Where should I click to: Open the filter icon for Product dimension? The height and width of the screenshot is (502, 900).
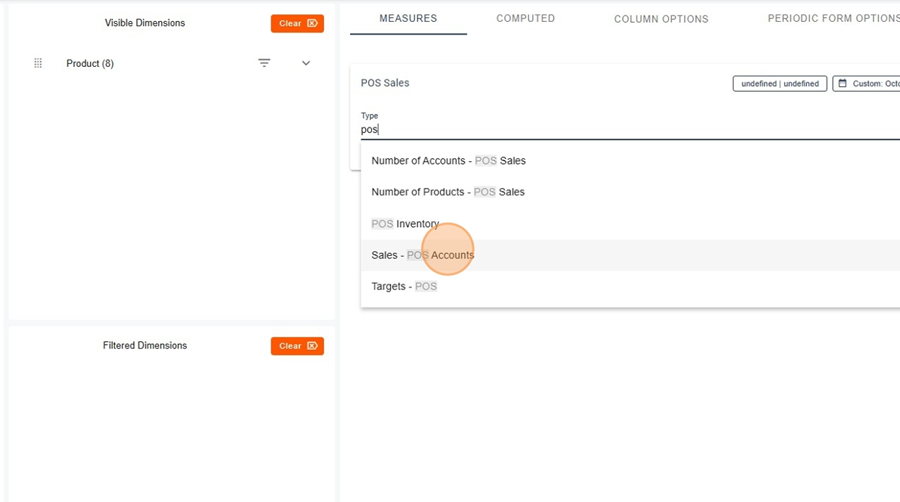point(264,63)
